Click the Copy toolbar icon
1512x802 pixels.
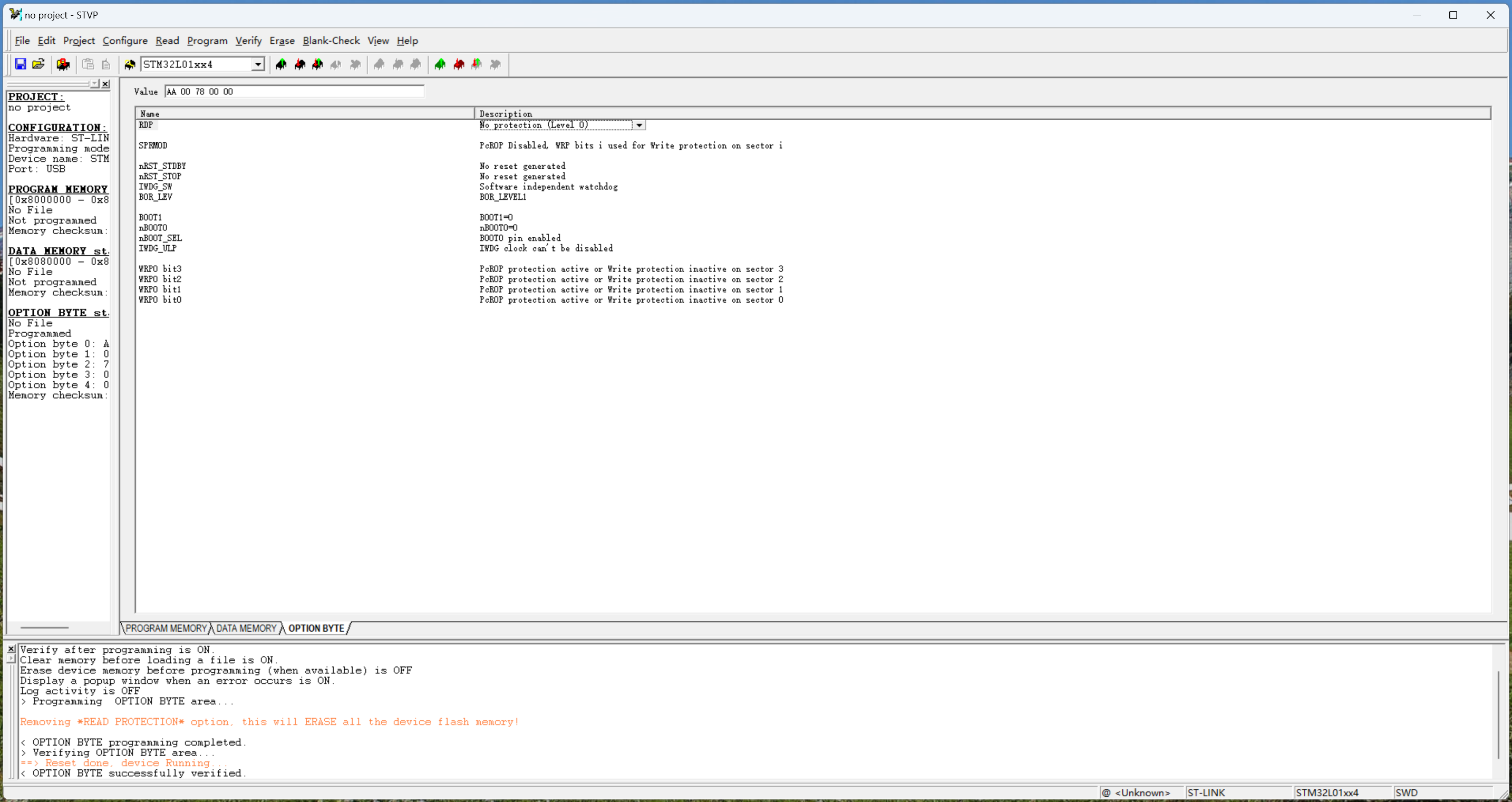point(88,64)
